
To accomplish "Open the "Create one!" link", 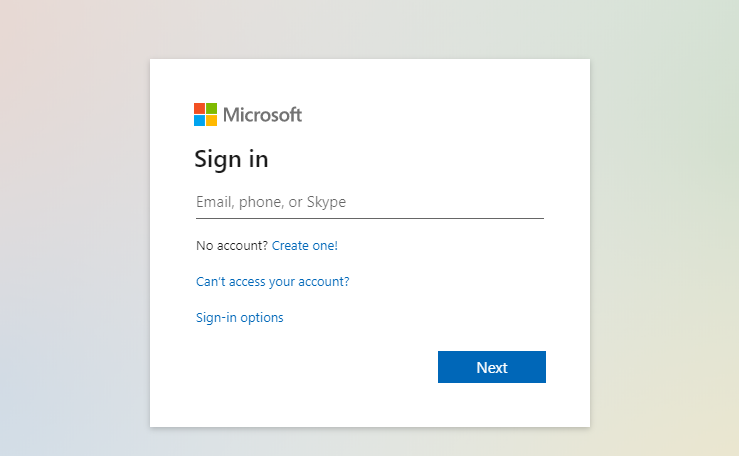I will [x=305, y=245].
